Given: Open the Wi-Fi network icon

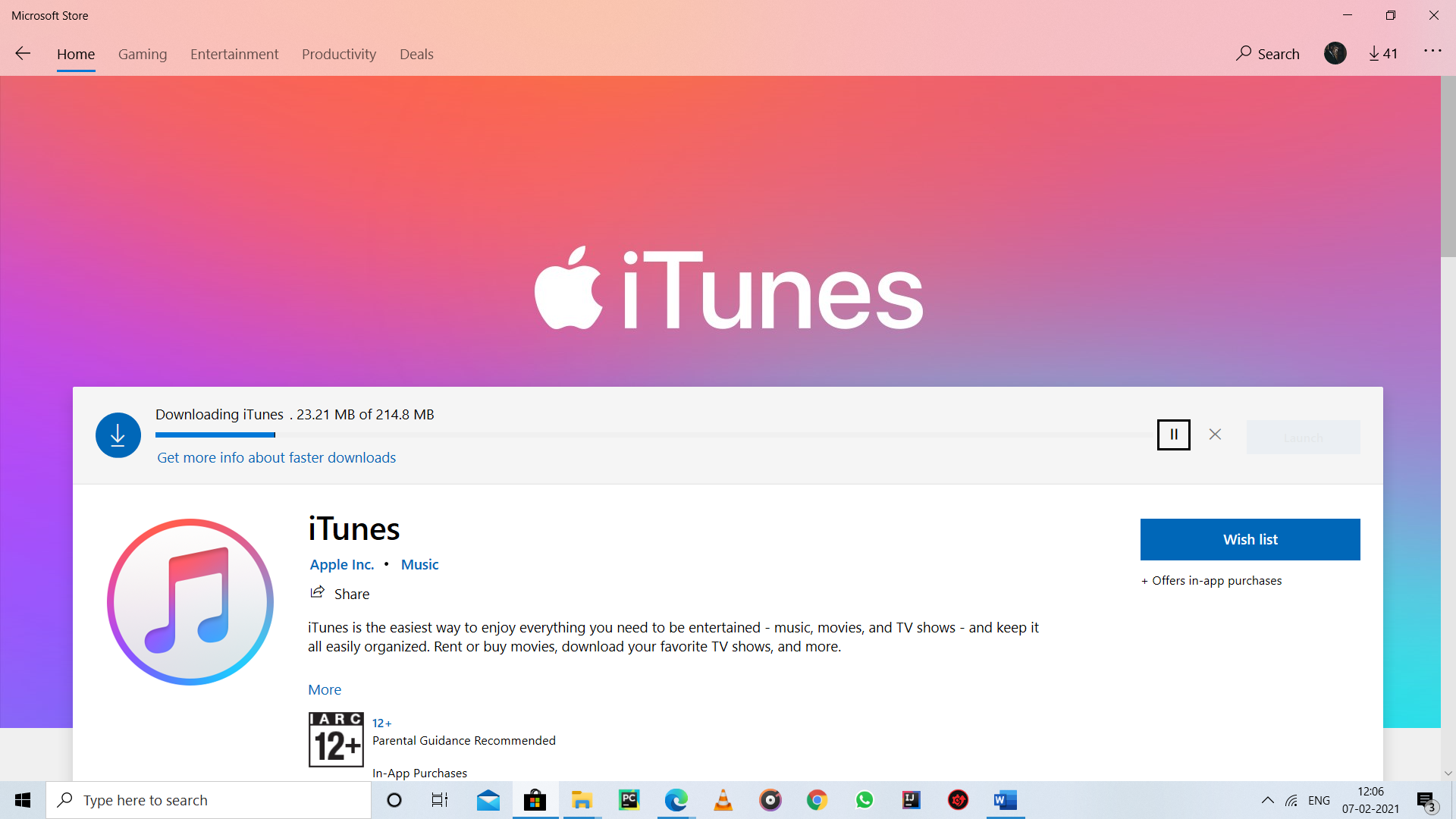Looking at the screenshot, I should coord(1291,800).
